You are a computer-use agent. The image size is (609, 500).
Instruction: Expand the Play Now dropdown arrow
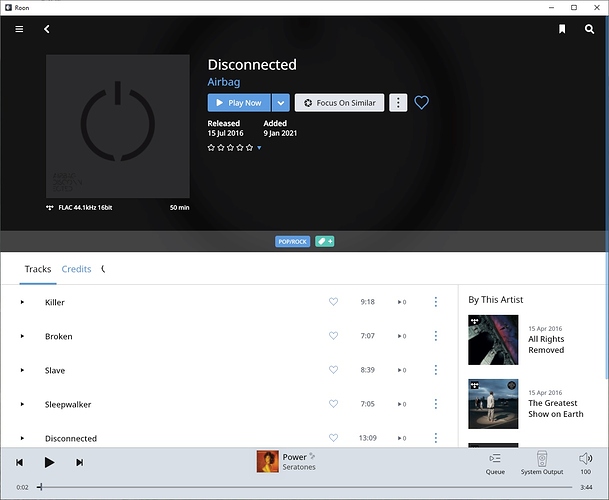pyautogui.click(x=281, y=103)
